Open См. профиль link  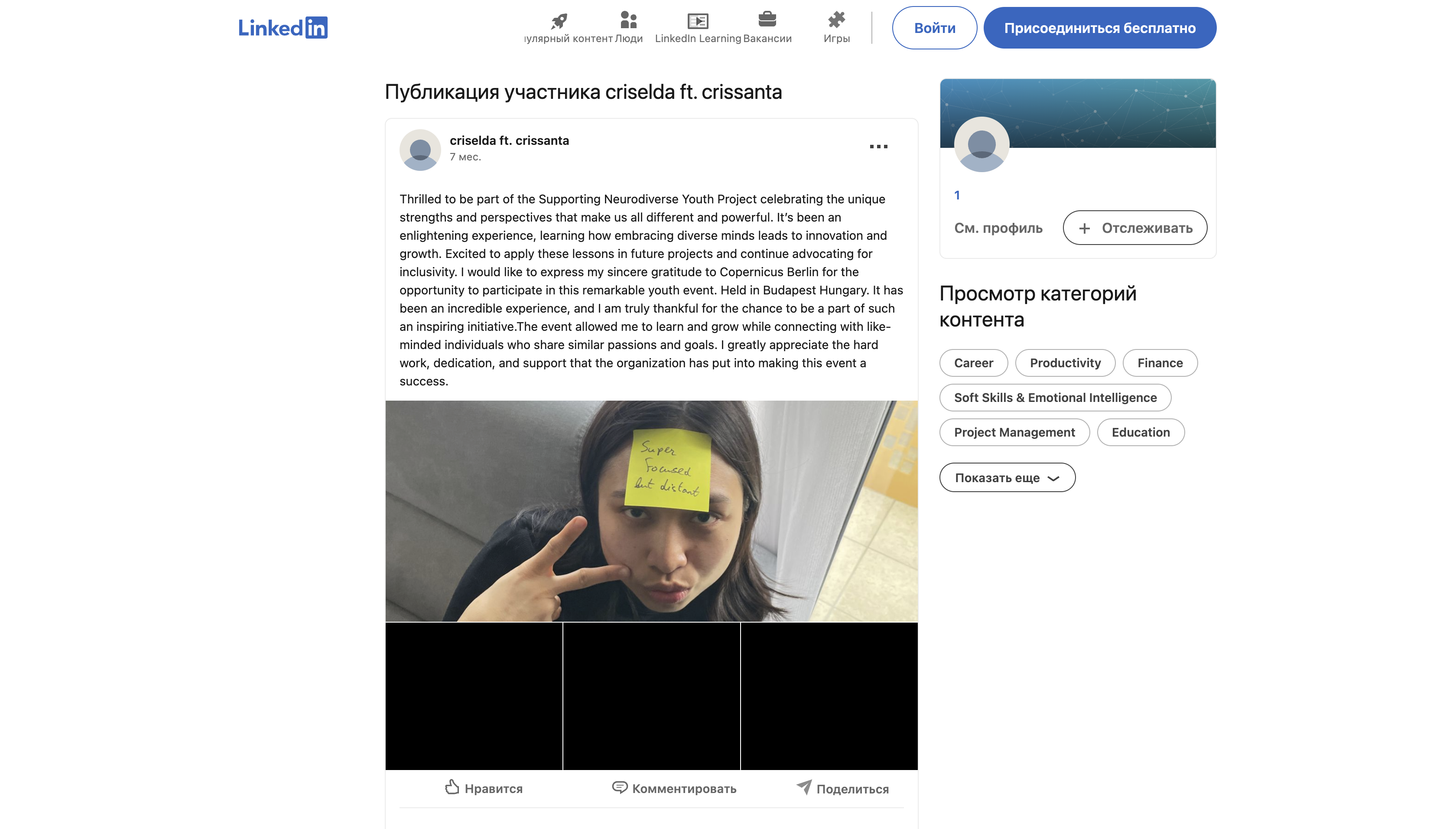[x=998, y=228]
